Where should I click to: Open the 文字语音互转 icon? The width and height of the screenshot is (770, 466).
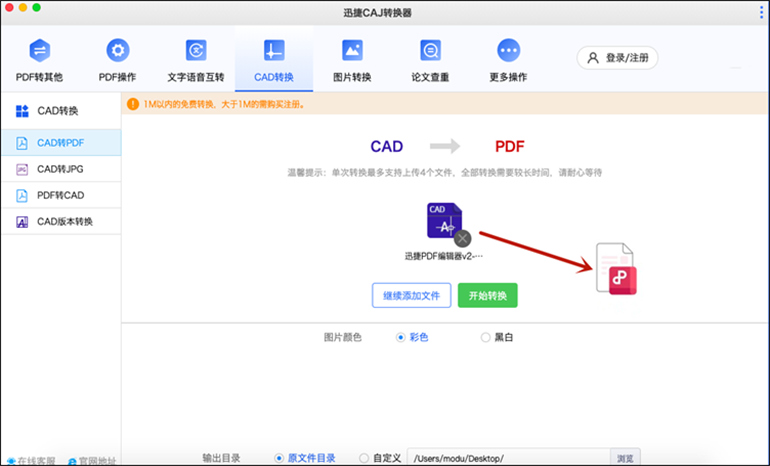pos(196,50)
